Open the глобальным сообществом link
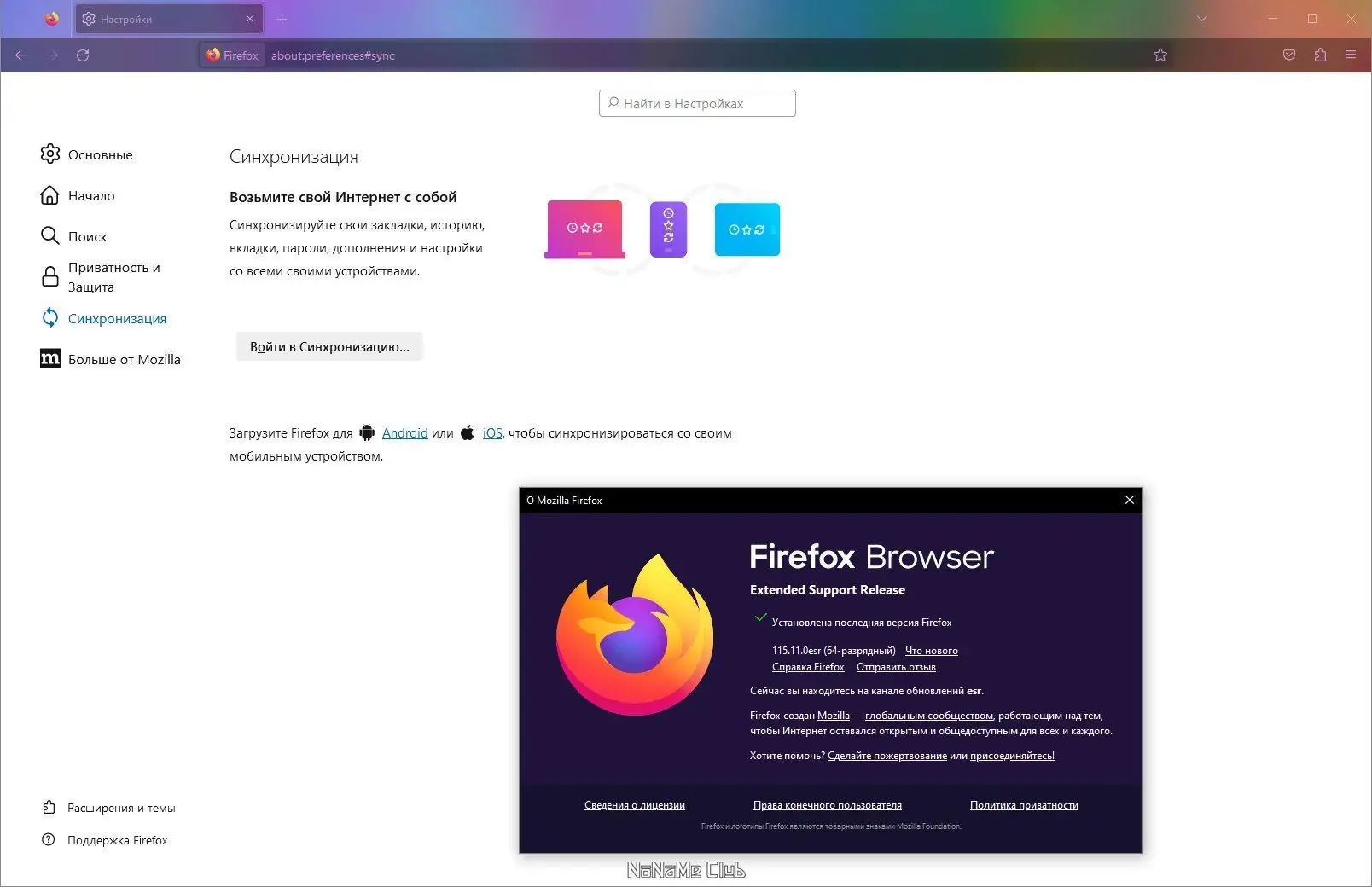 point(929,716)
